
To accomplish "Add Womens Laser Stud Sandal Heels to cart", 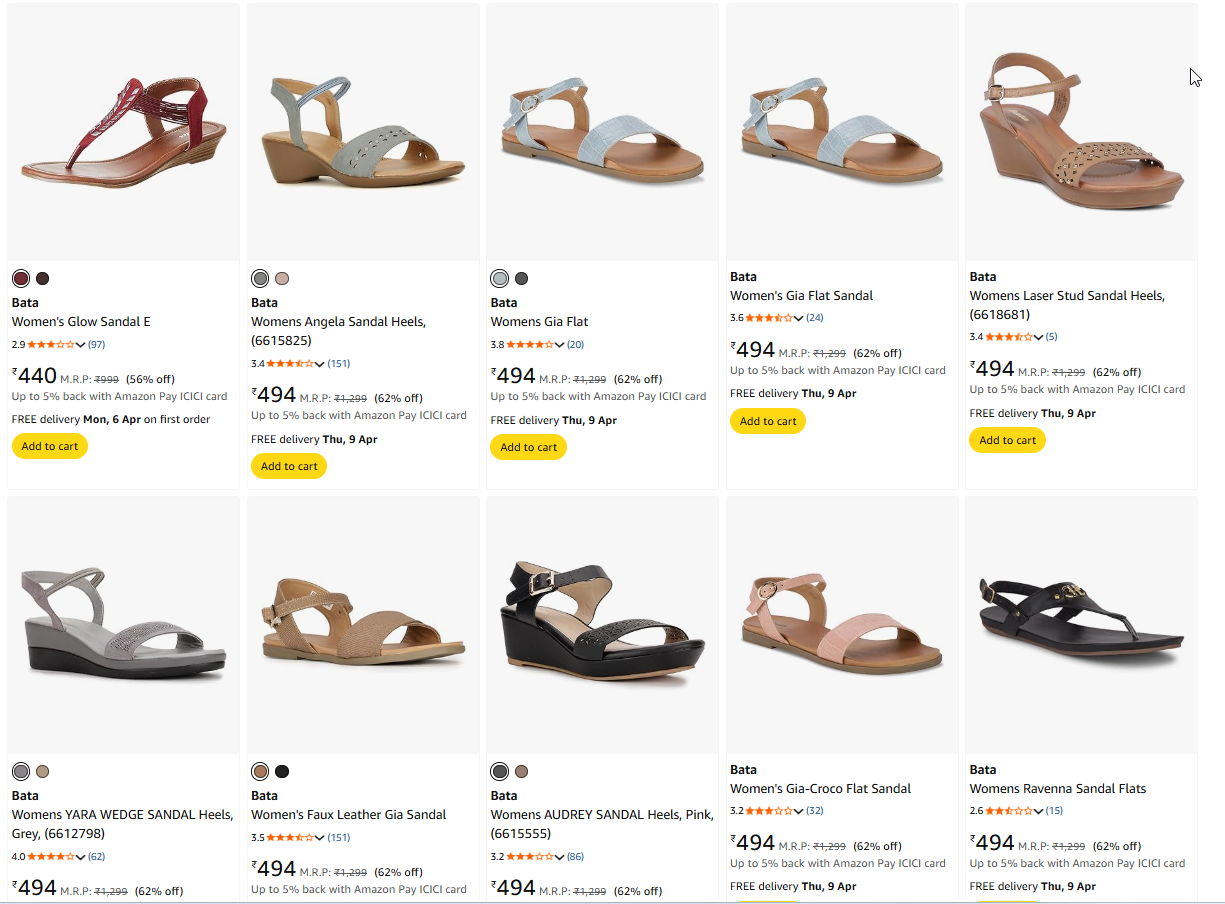I will [x=1007, y=440].
